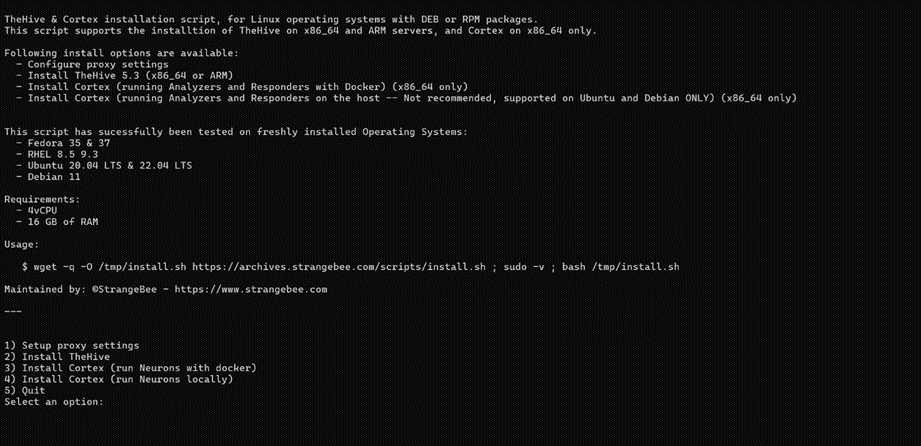Click the '4vCPU' requirement line

click(42, 210)
